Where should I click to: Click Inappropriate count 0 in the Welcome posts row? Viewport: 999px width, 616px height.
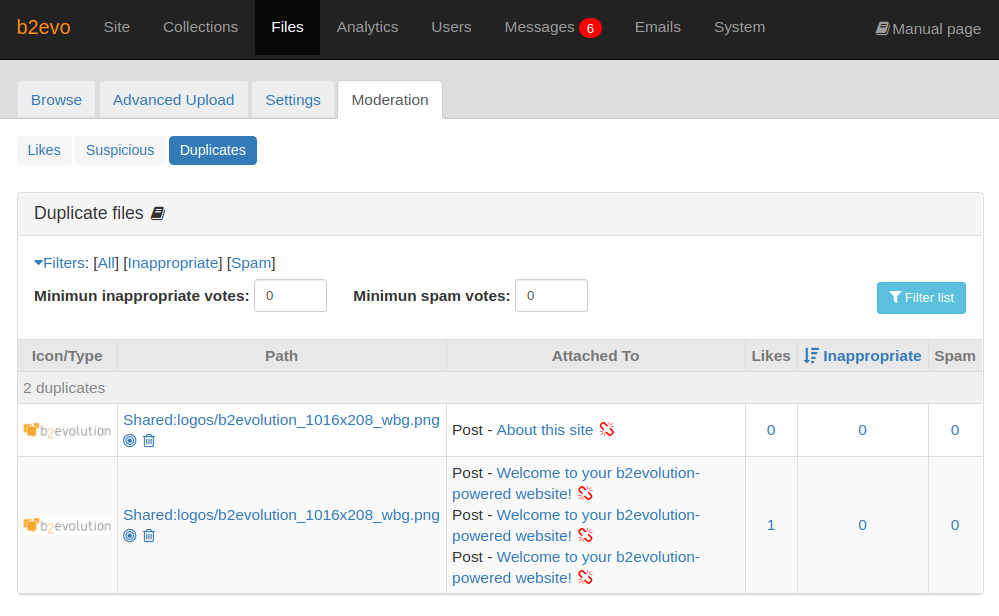862,525
